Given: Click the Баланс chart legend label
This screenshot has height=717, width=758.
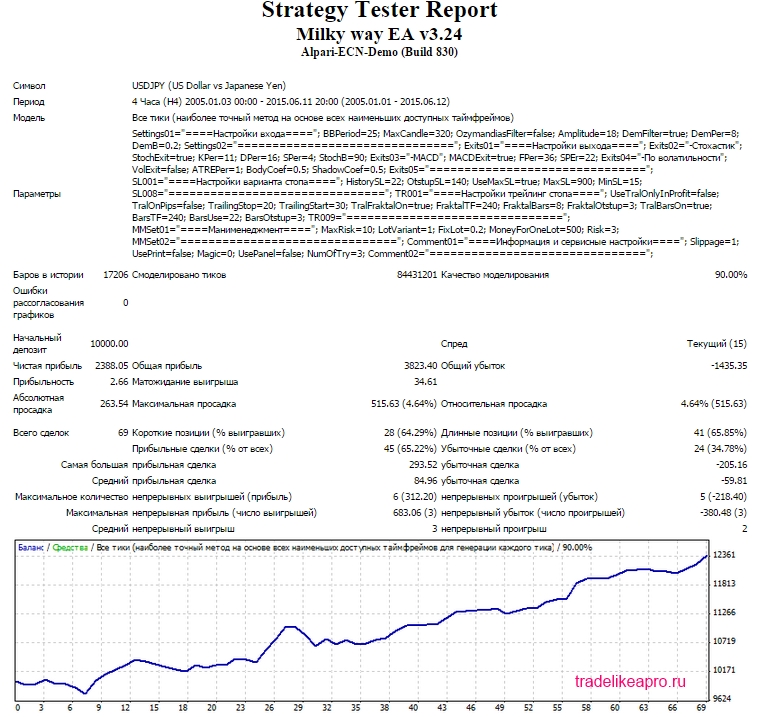Looking at the screenshot, I should coord(31,548).
